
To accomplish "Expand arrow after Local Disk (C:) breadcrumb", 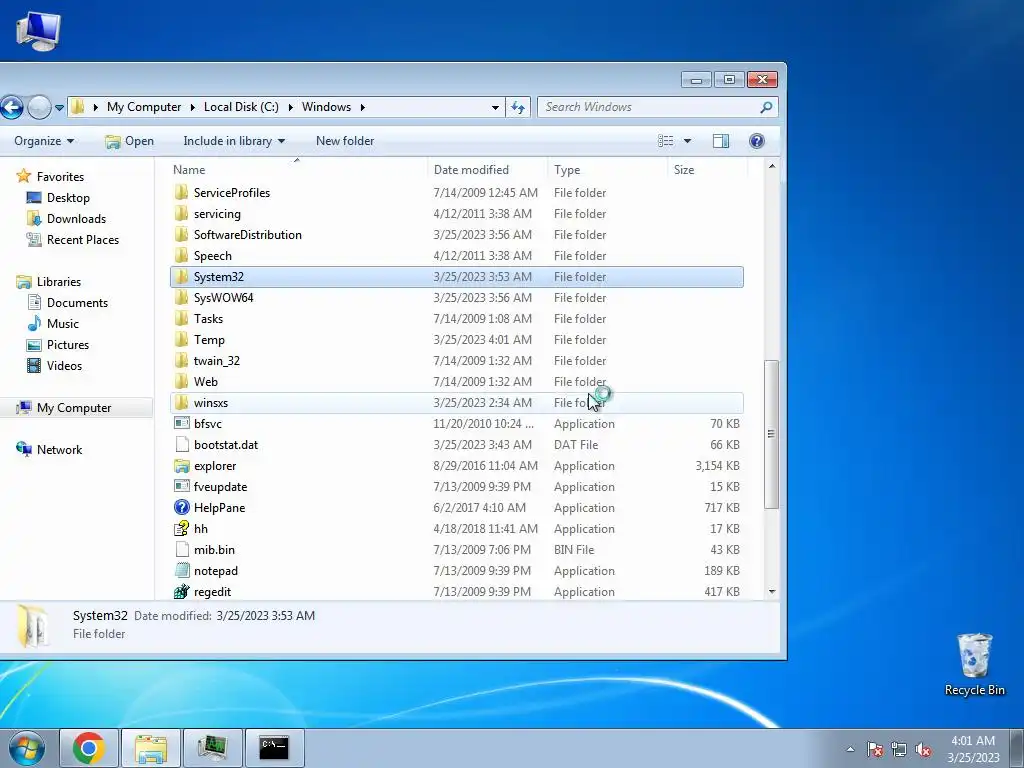I will click(290, 107).
